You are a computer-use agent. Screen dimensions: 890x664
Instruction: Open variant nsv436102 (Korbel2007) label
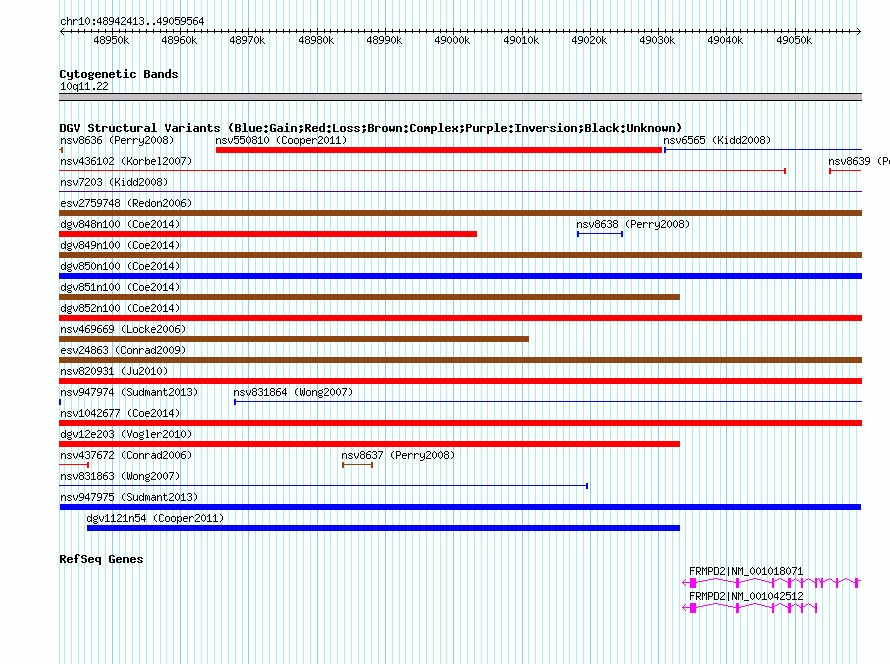[126, 161]
